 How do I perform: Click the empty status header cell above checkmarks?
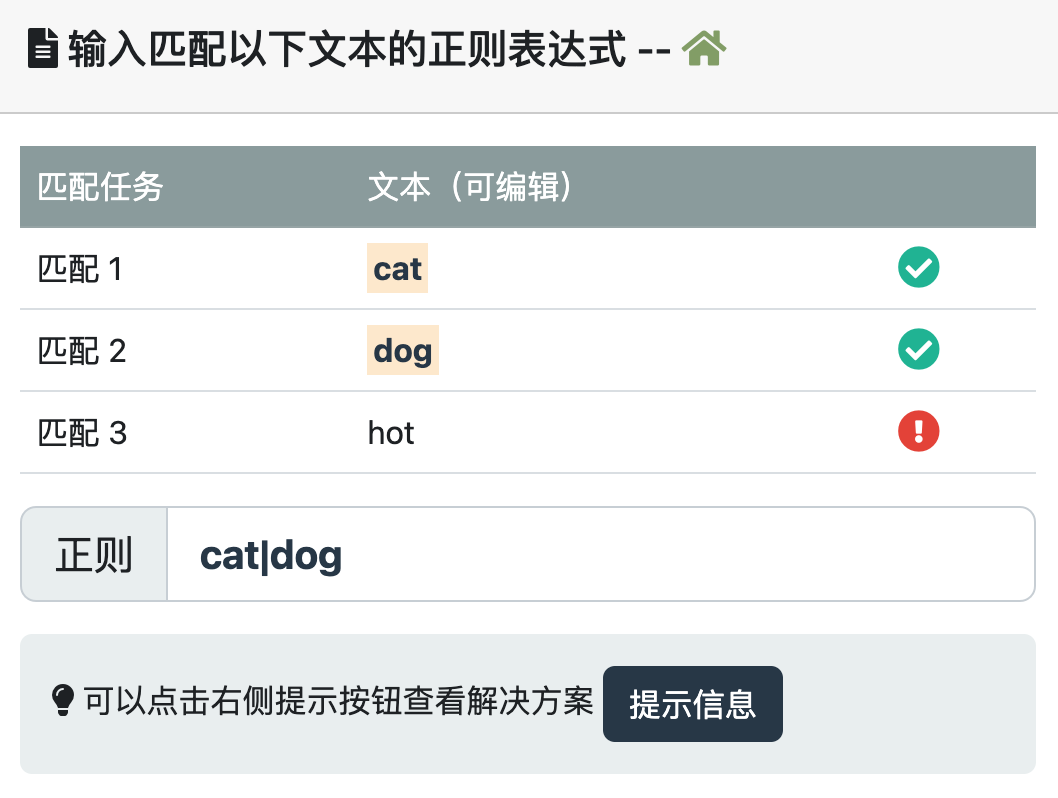click(x=918, y=187)
